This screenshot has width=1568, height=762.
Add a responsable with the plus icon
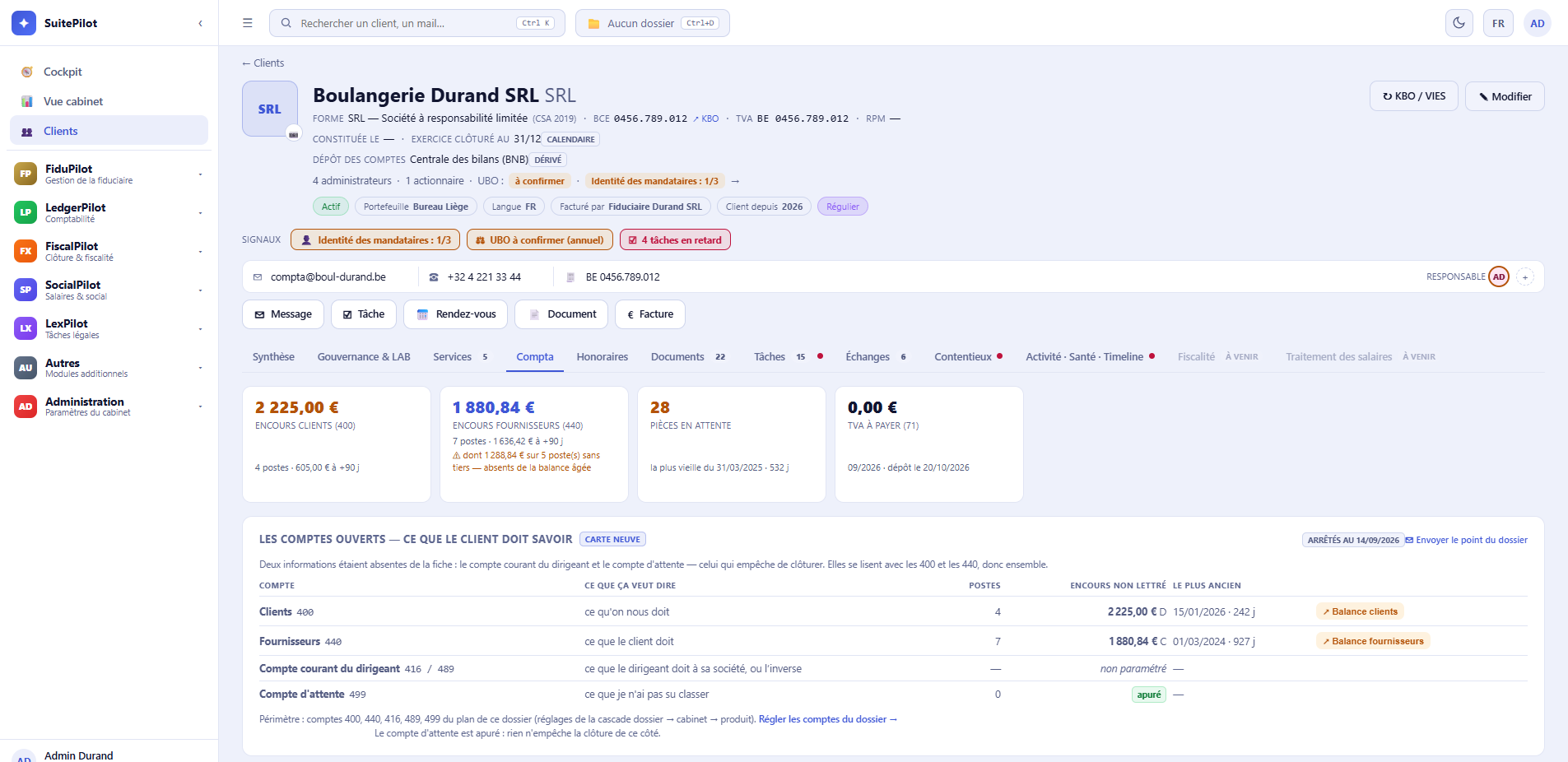click(1525, 277)
